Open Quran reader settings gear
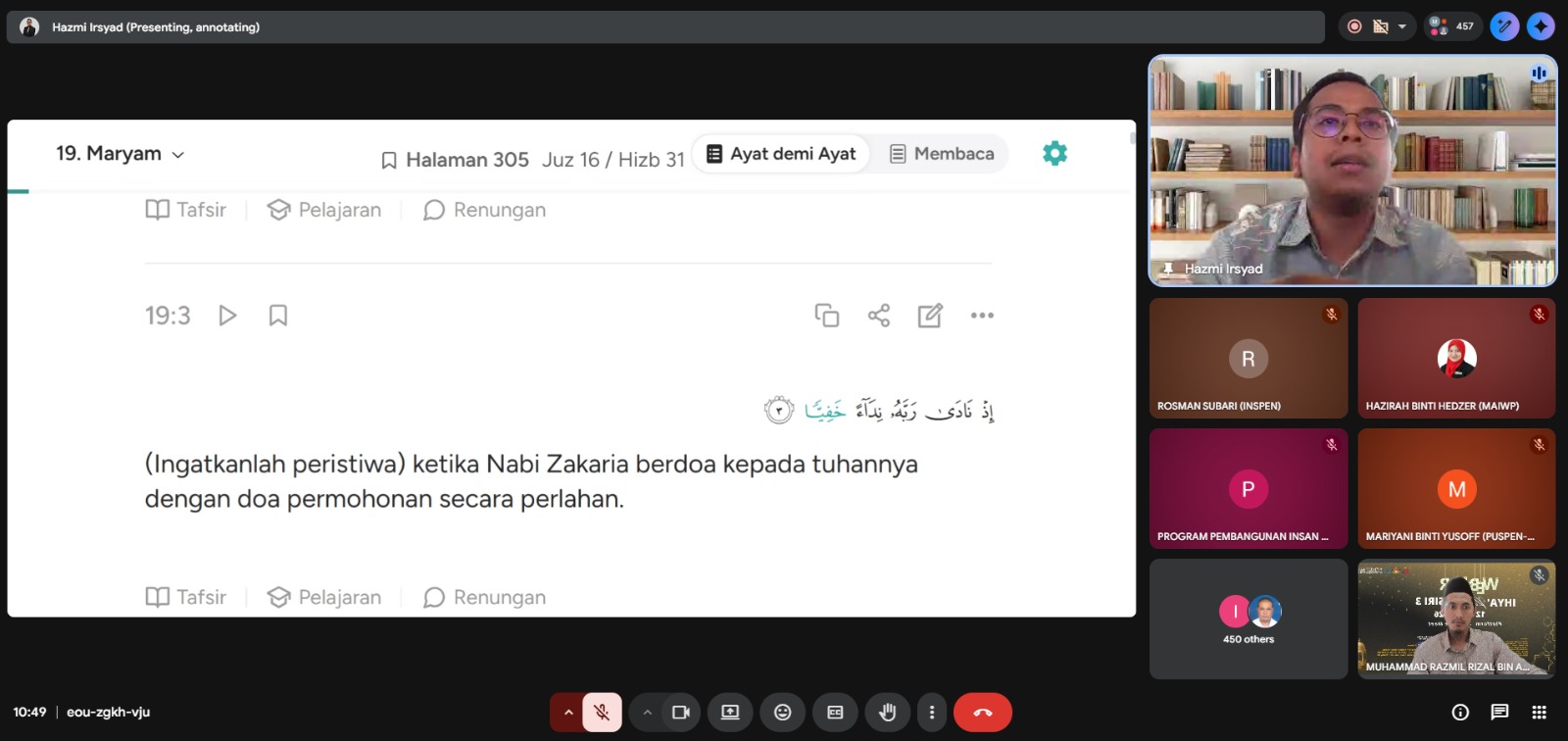This screenshot has height=741, width=1568. point(1054,154)
